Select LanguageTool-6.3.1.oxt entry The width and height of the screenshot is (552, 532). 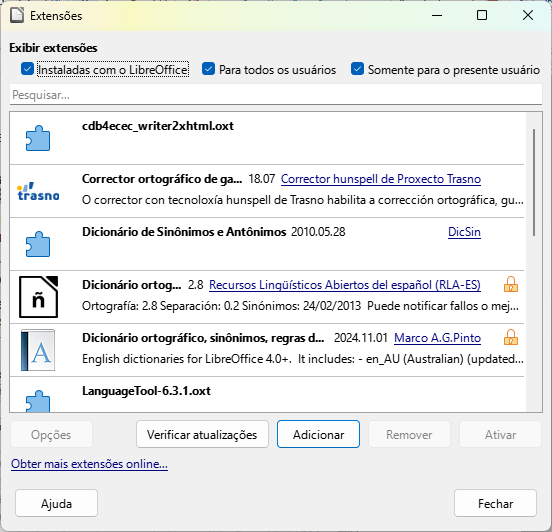coord(146,391)
